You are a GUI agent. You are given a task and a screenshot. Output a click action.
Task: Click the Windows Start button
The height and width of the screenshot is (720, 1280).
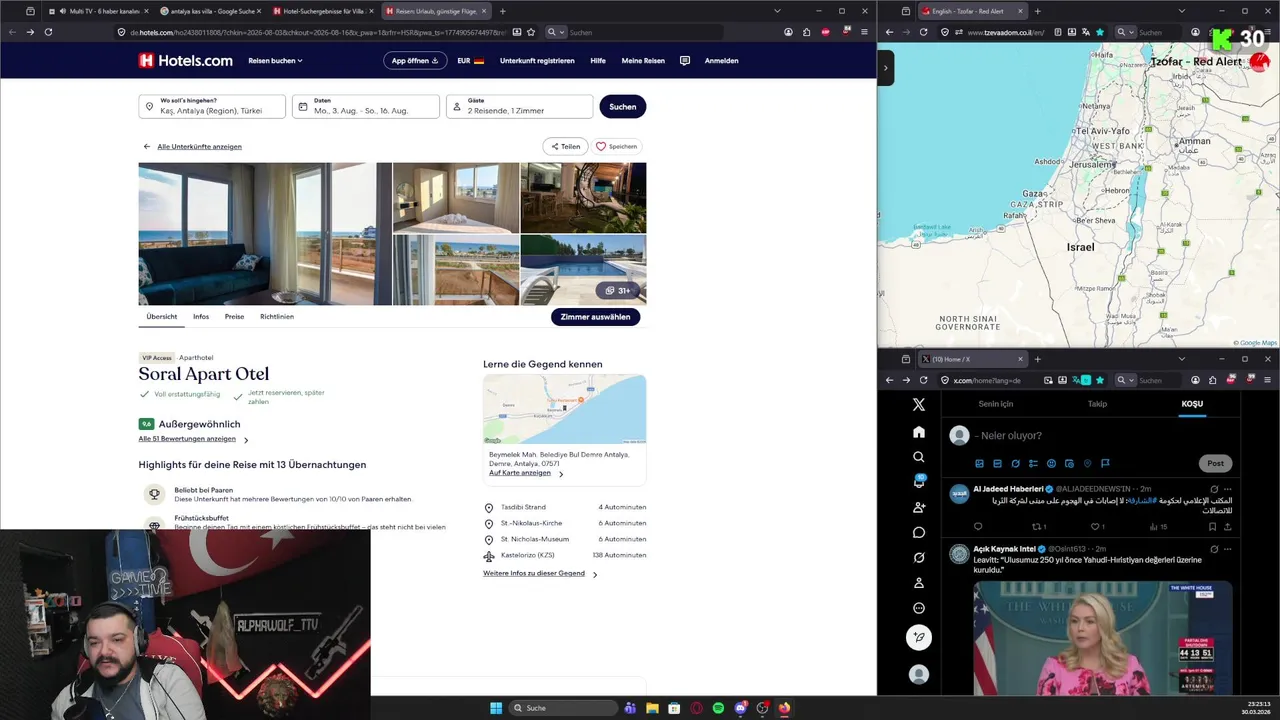point(496,708)
